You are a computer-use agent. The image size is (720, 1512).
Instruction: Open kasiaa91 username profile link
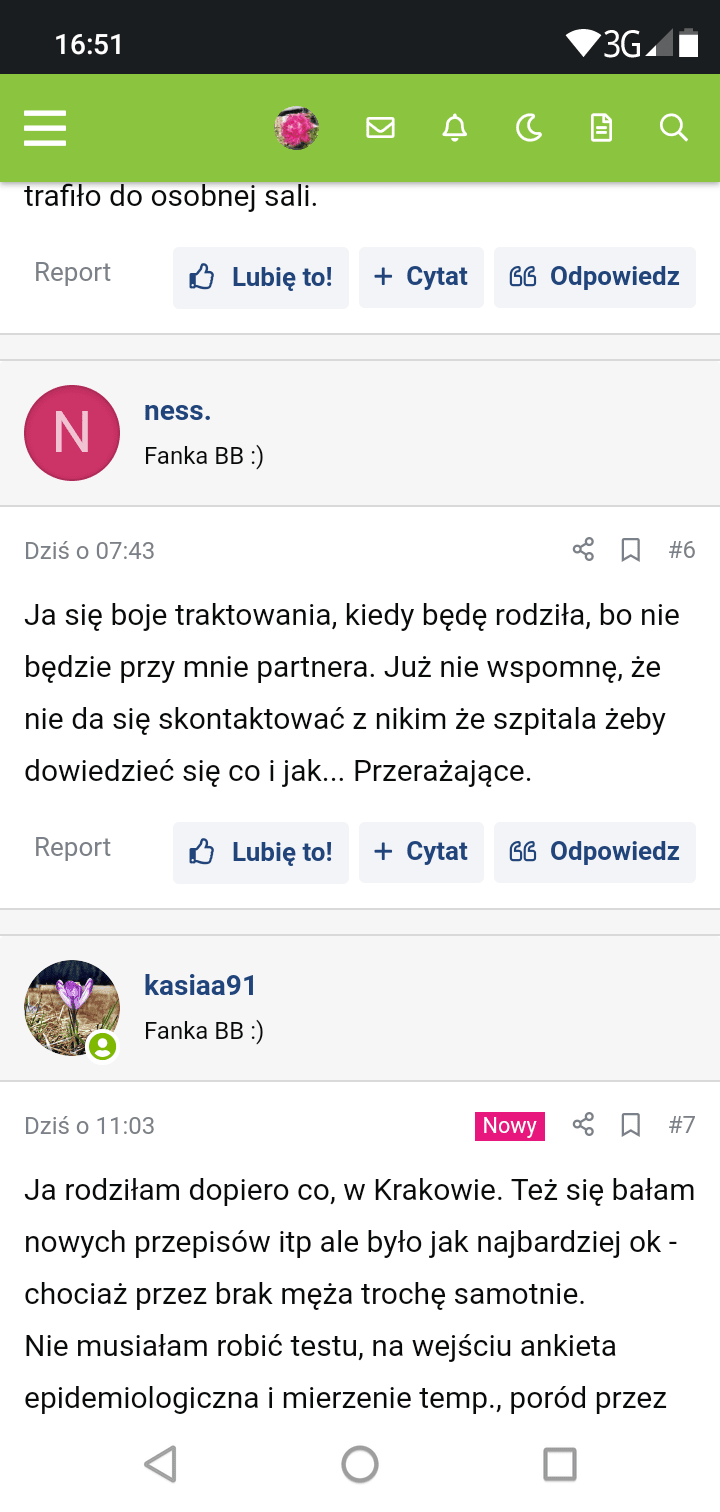pos(200,986)
